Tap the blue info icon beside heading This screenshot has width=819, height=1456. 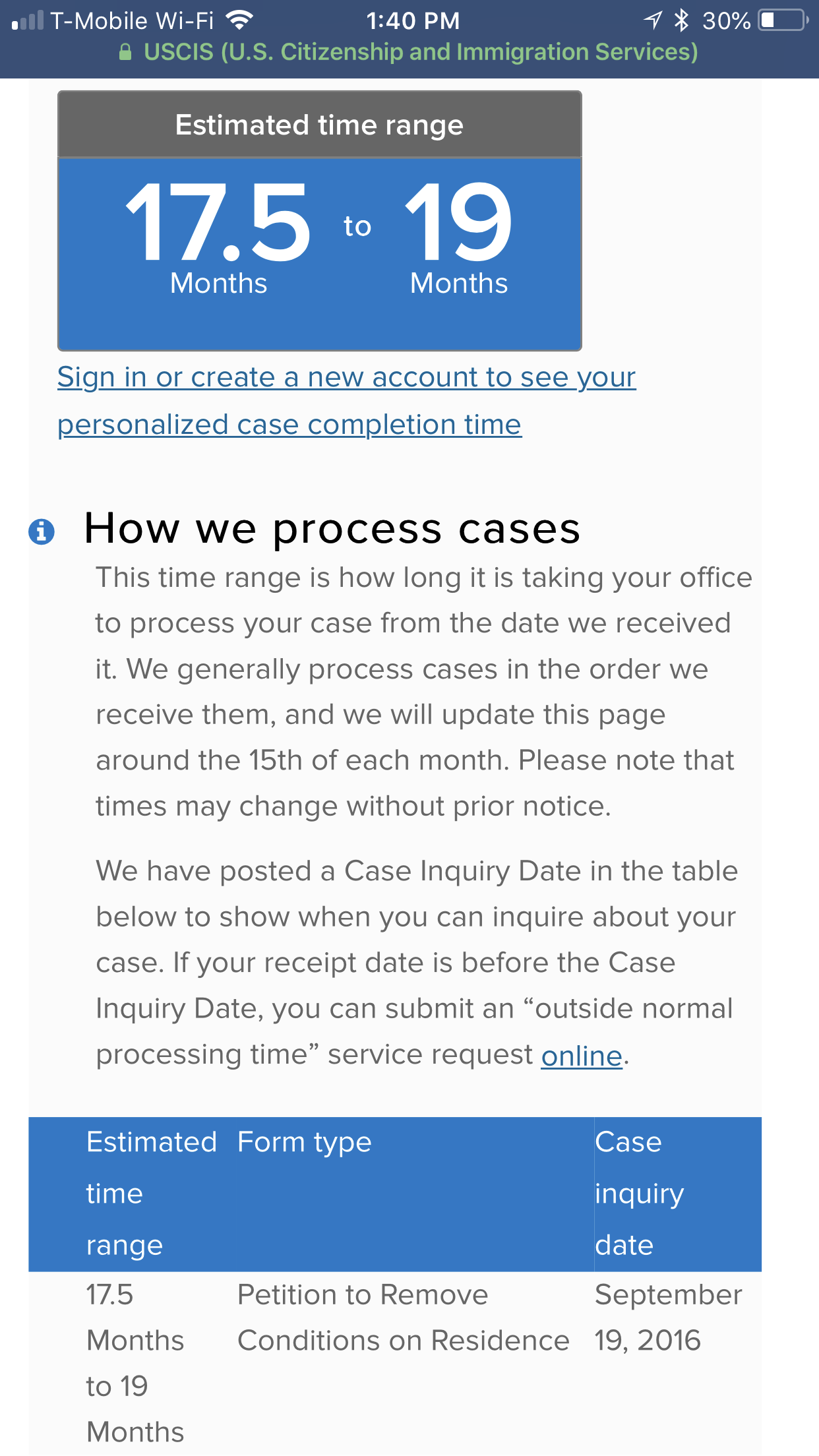click(42, 531)
